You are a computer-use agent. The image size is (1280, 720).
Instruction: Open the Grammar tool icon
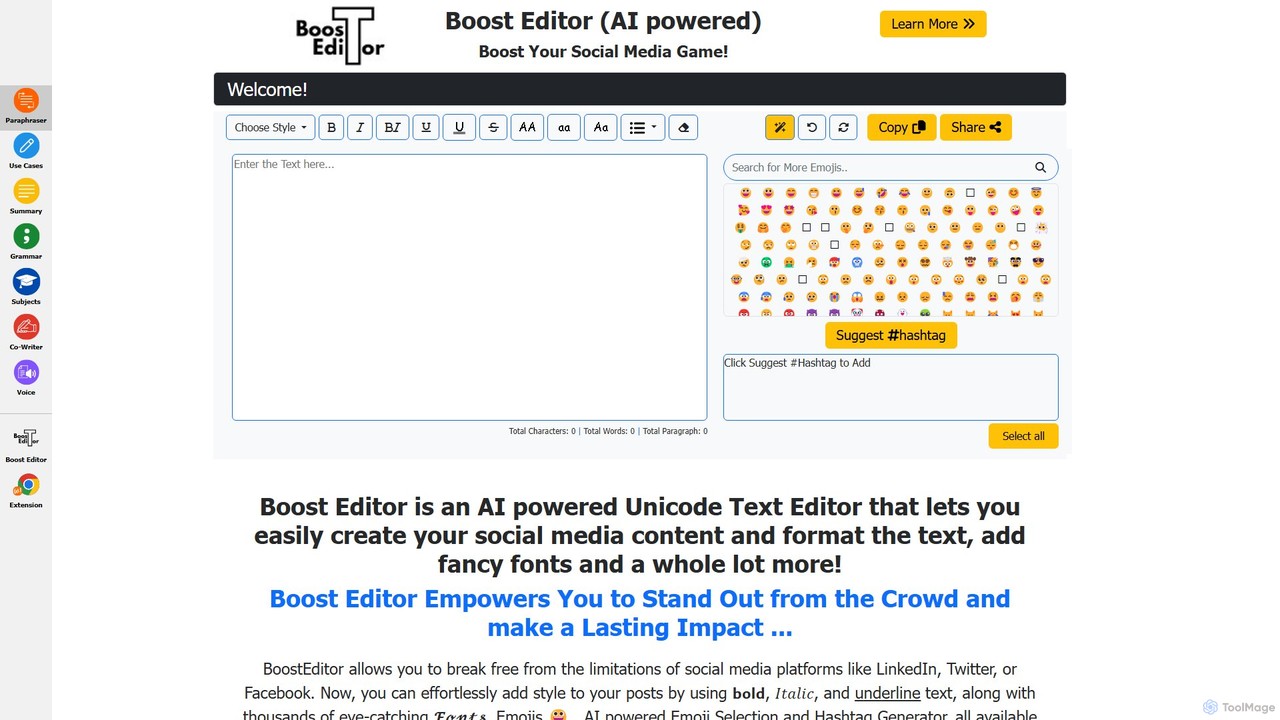coord(26,242)
